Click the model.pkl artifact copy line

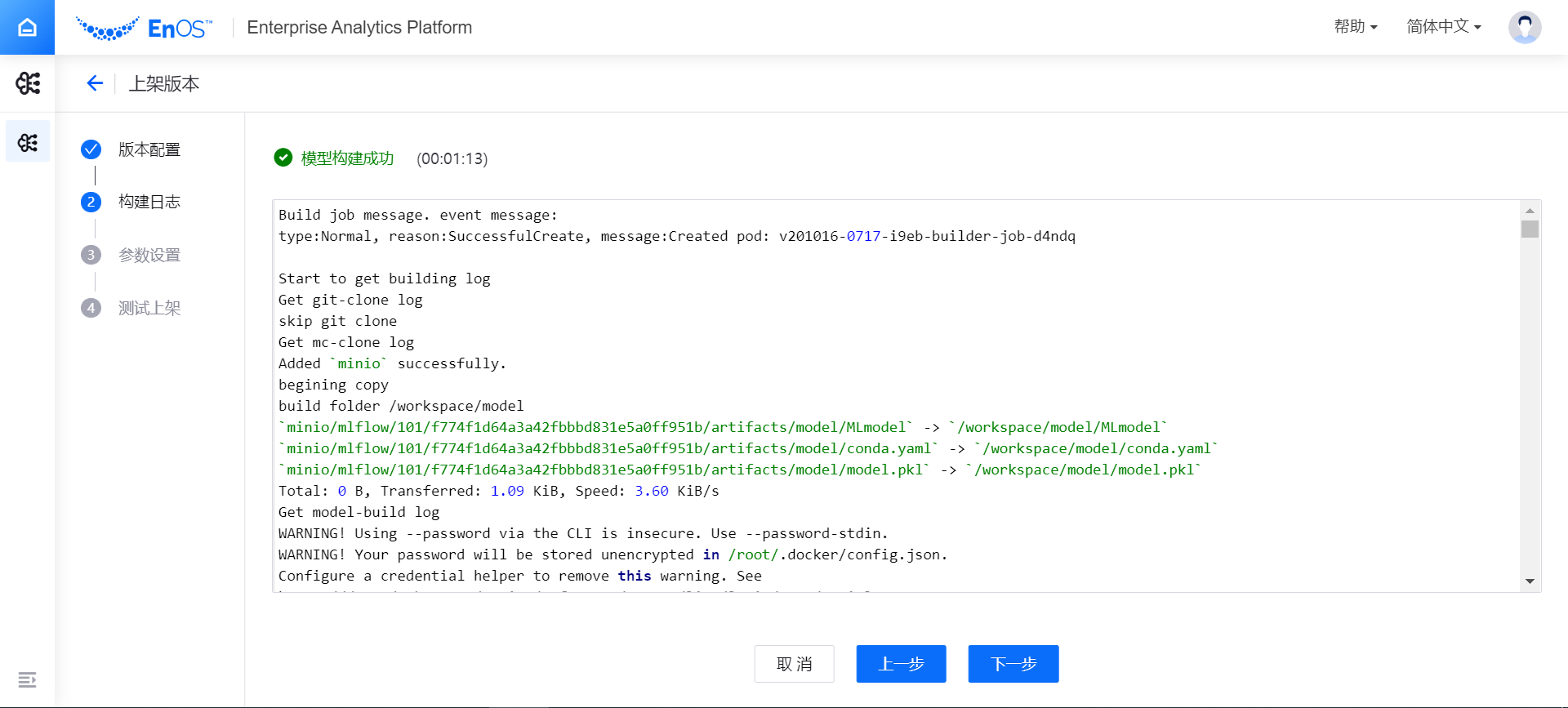[x=740, y=470]
